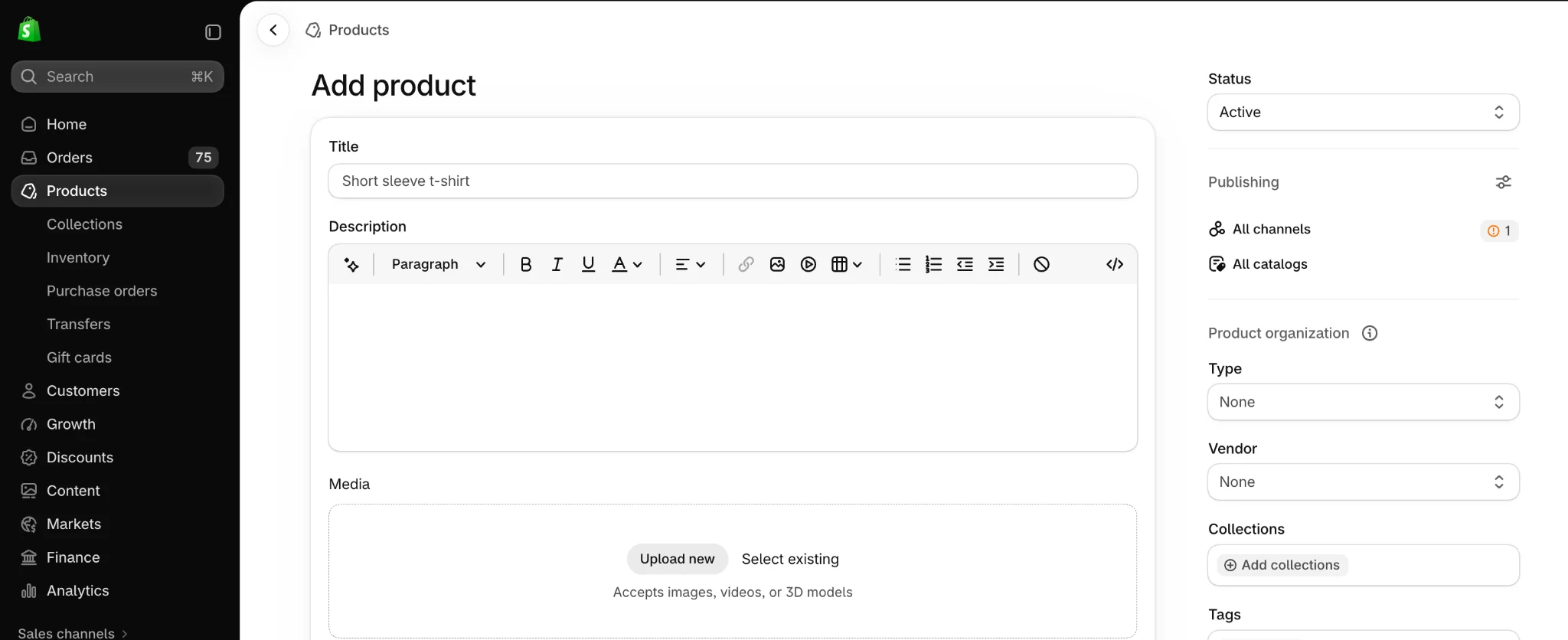Viewport: 1568px width, 640px height.
Task: Open the Status dropdown showing Active
Action: pyautogui.click(x=1363, y=113)
